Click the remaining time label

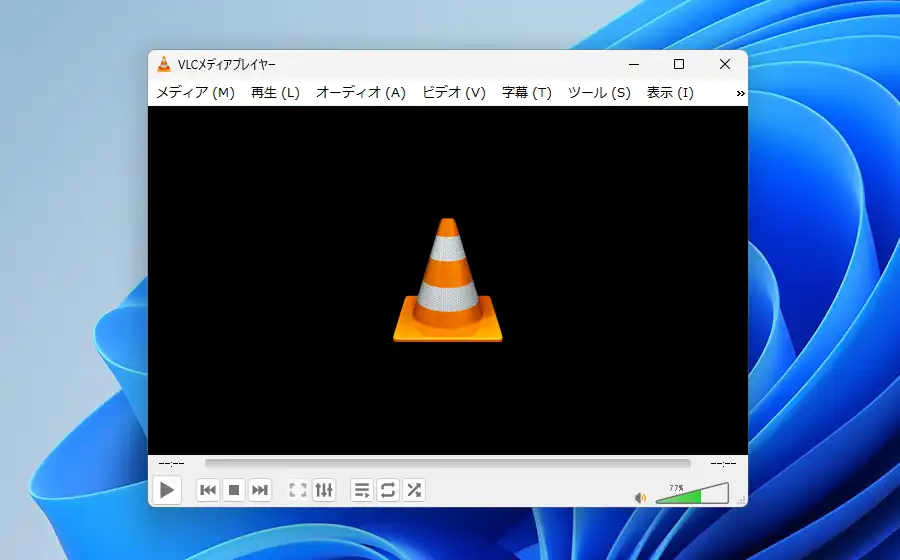[x=723, y=463]
